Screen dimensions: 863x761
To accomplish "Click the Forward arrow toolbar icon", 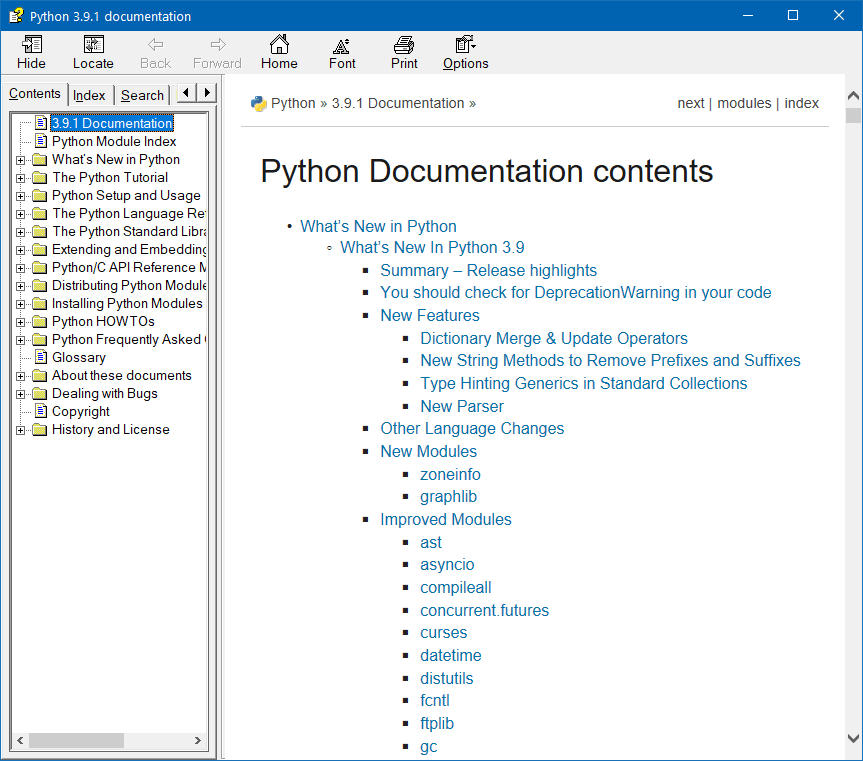I will coord(218,44).
